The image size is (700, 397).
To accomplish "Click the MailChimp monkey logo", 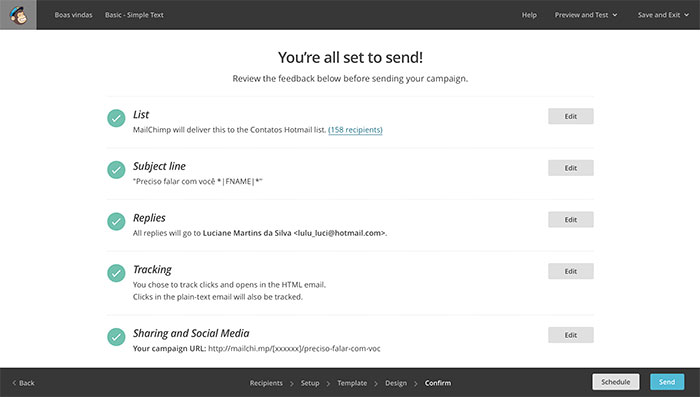I will point(18,15).
